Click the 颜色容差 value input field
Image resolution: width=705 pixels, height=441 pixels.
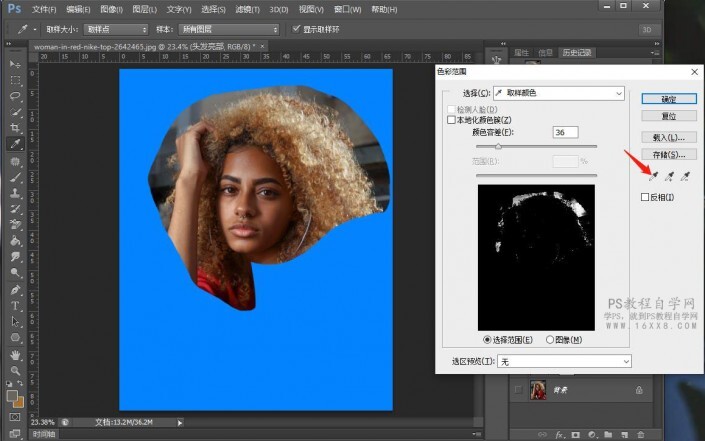coord(564,132)
